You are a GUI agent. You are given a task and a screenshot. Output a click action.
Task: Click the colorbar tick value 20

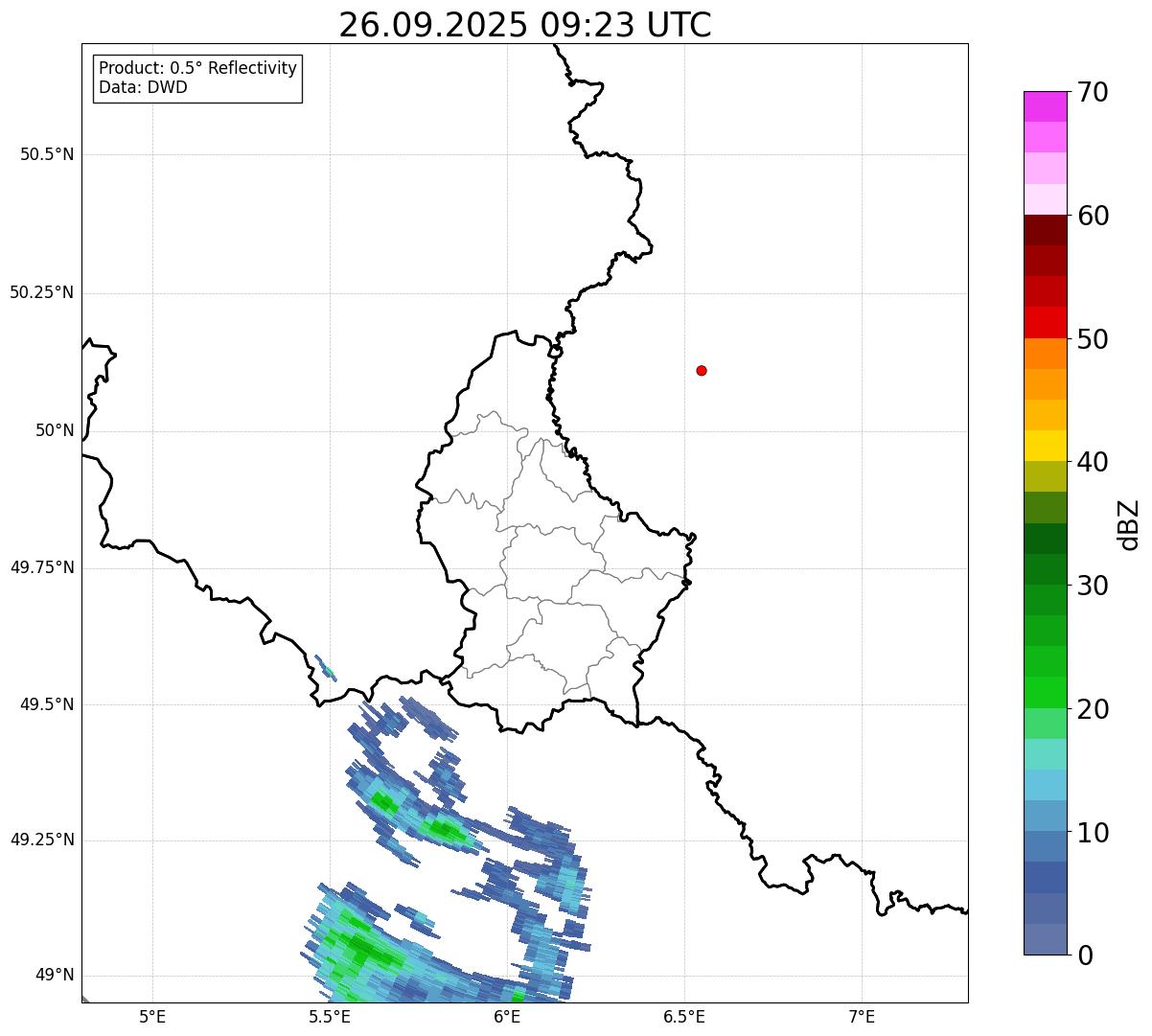point(1093,709)
